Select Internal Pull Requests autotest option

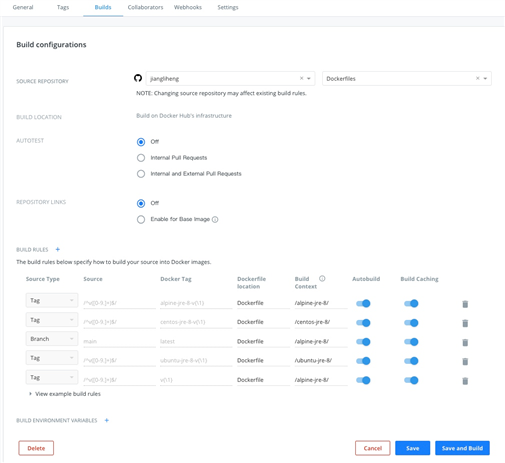click(x=141, y=158)
